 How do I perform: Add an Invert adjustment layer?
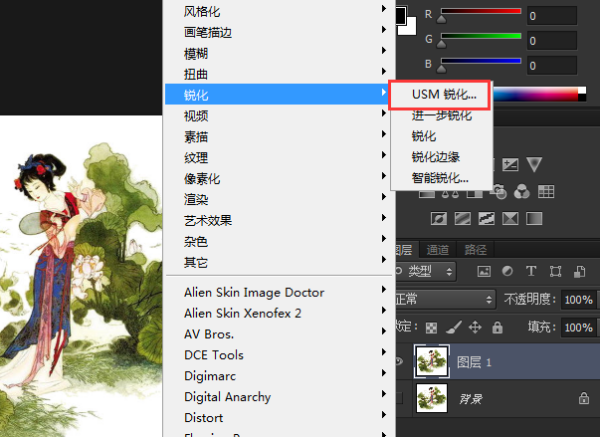439,218
